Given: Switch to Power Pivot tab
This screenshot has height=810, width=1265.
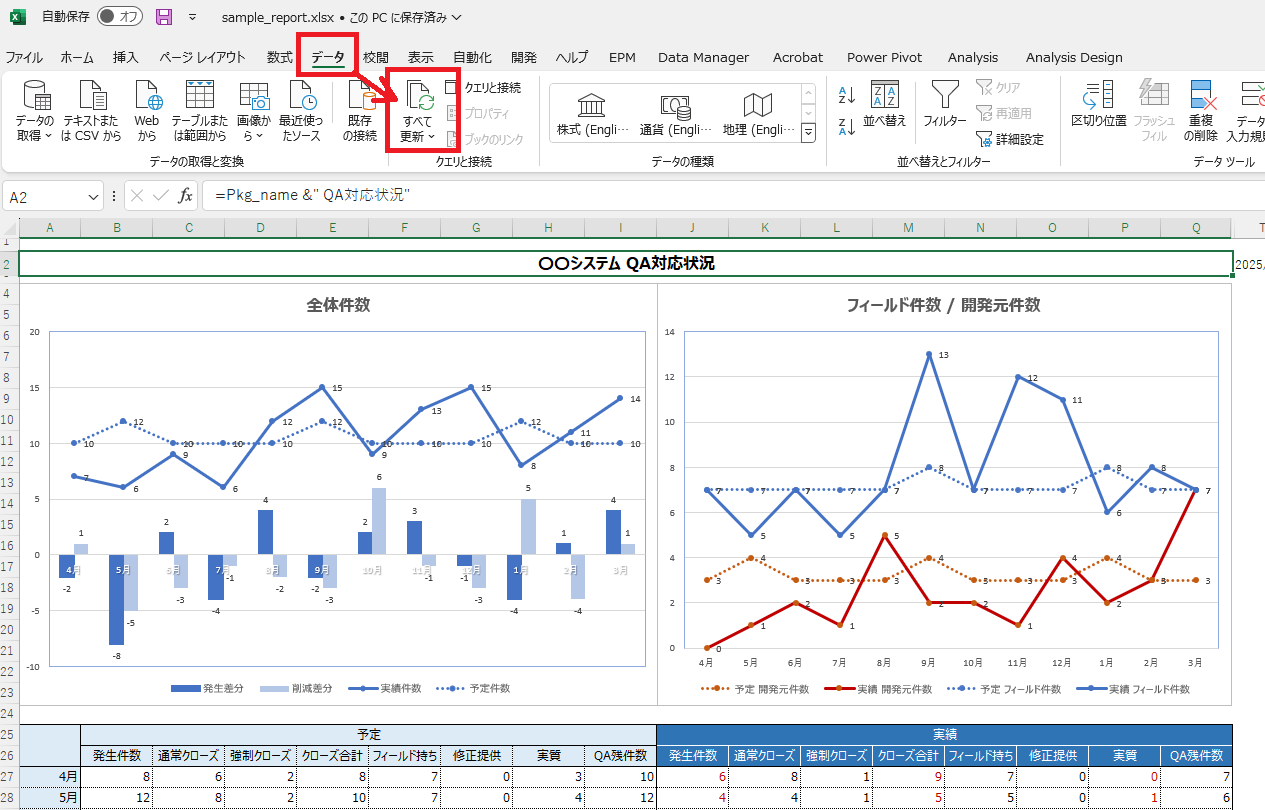Looking at the screenshot, I should (x=884, y=57).
